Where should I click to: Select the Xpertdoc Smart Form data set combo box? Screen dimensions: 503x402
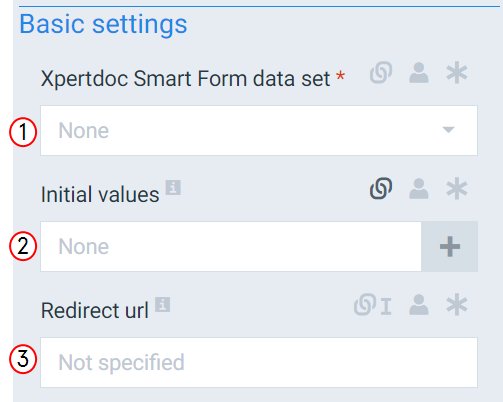coord(259,130)
